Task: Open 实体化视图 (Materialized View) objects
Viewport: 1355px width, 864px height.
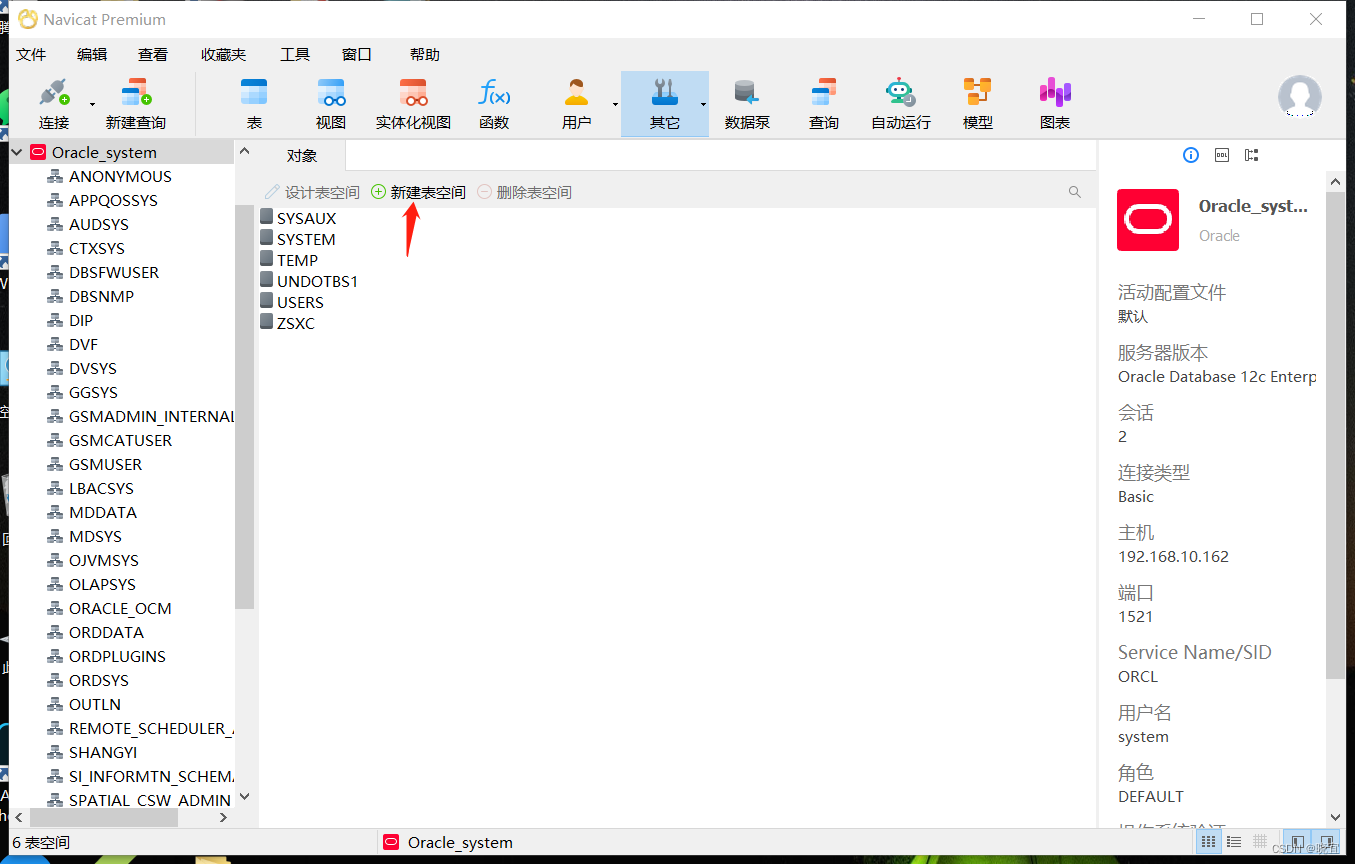Action: 413,104
